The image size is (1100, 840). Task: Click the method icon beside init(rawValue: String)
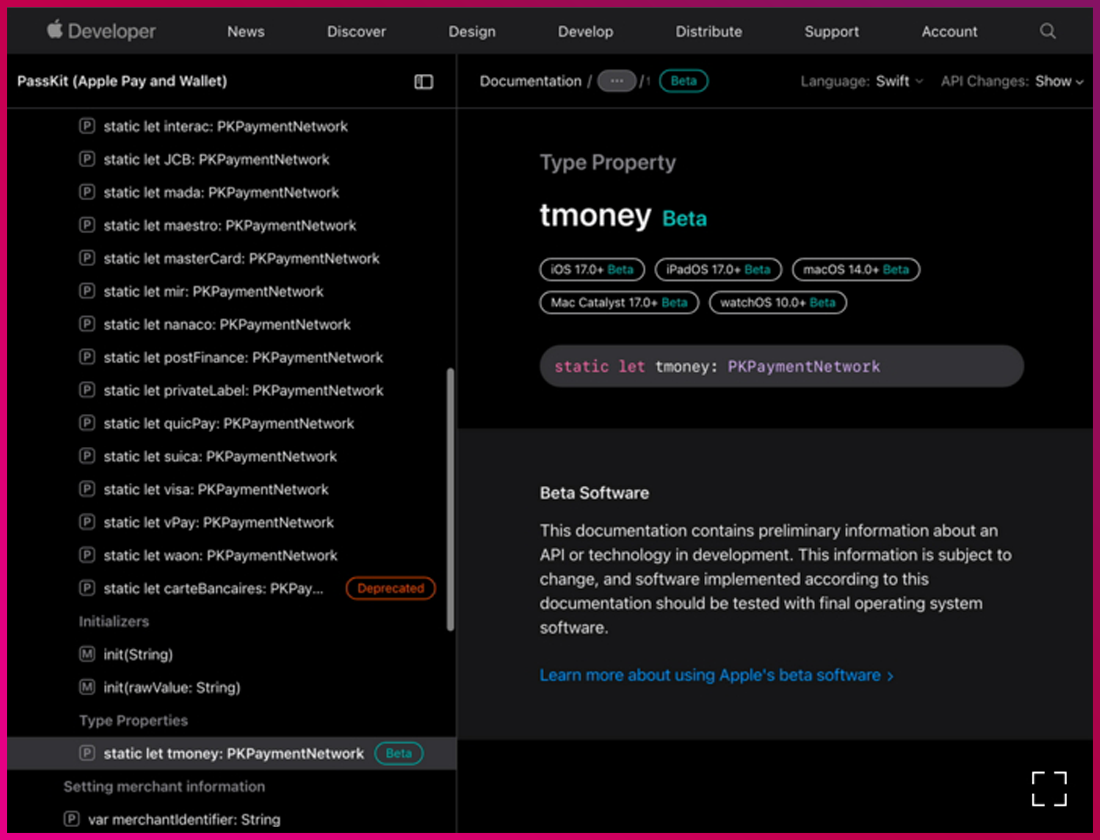pyautogui.click(x=87, y=688)
